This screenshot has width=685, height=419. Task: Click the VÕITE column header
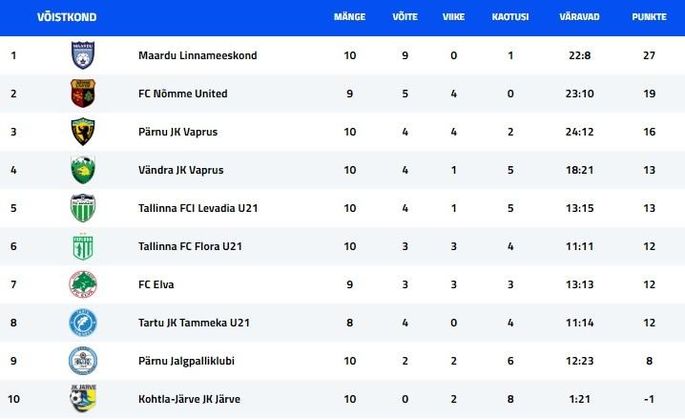tap(405, 17)
